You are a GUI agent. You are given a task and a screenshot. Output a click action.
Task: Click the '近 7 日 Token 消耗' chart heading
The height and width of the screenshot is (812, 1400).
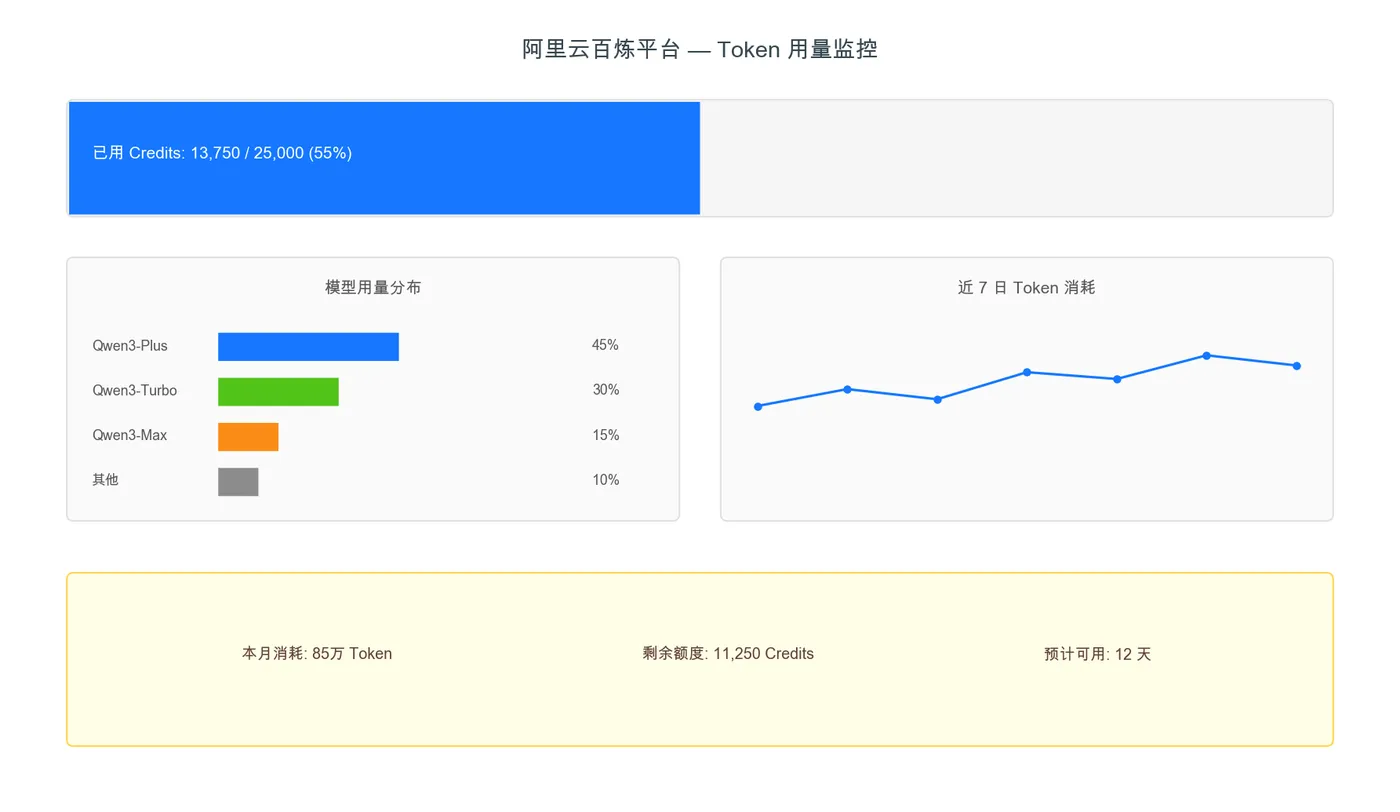1027,287
